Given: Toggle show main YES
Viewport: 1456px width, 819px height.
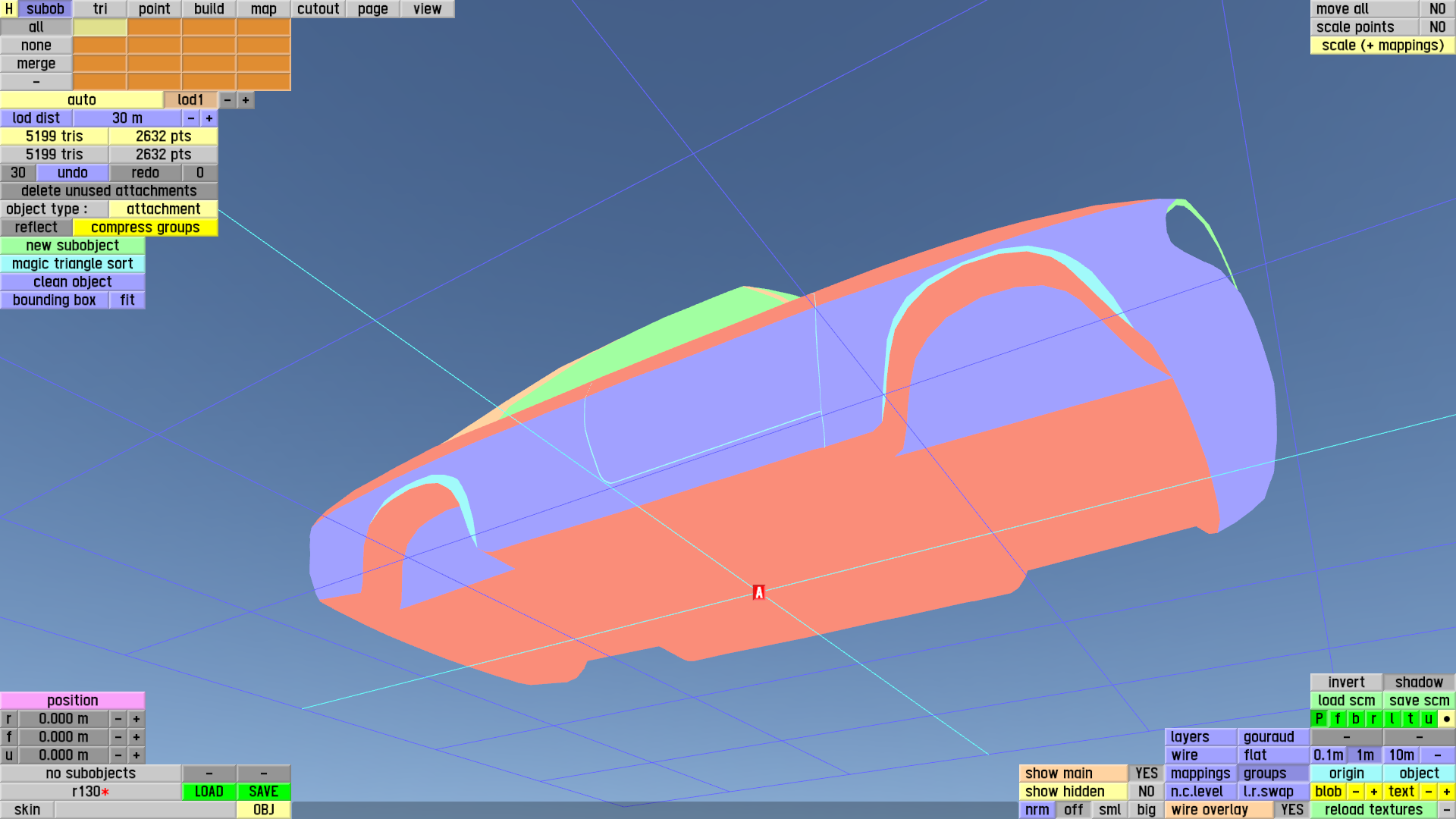Looking at the screenshot, I should [1146, 773].
